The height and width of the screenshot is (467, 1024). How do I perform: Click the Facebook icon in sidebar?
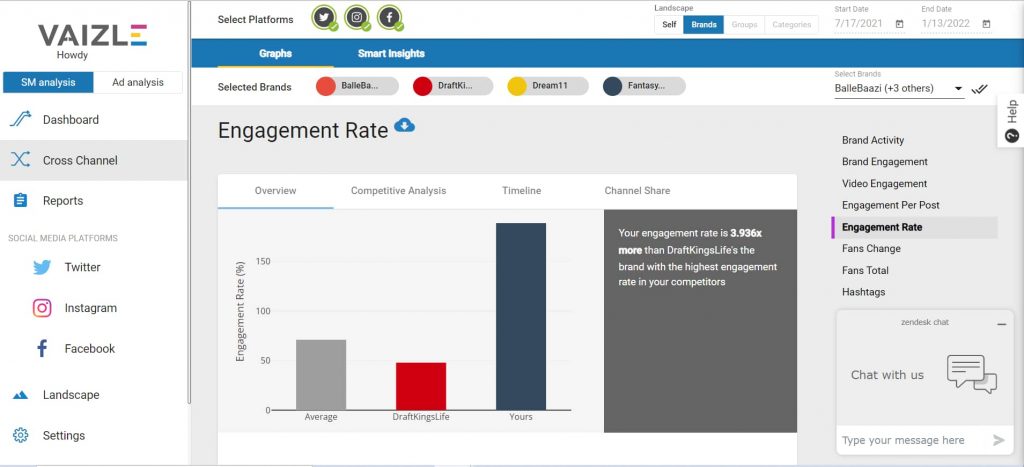pos(42,348)
